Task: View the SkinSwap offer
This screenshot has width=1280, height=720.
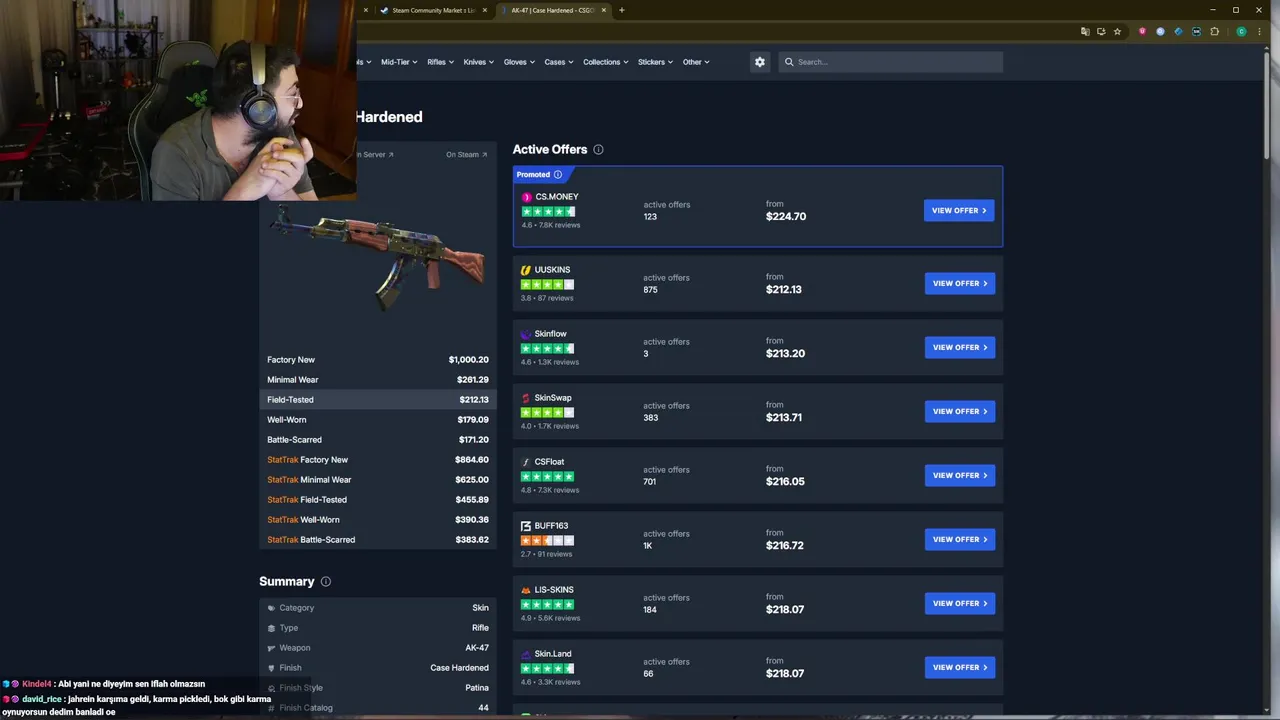Action: (959, 412)
